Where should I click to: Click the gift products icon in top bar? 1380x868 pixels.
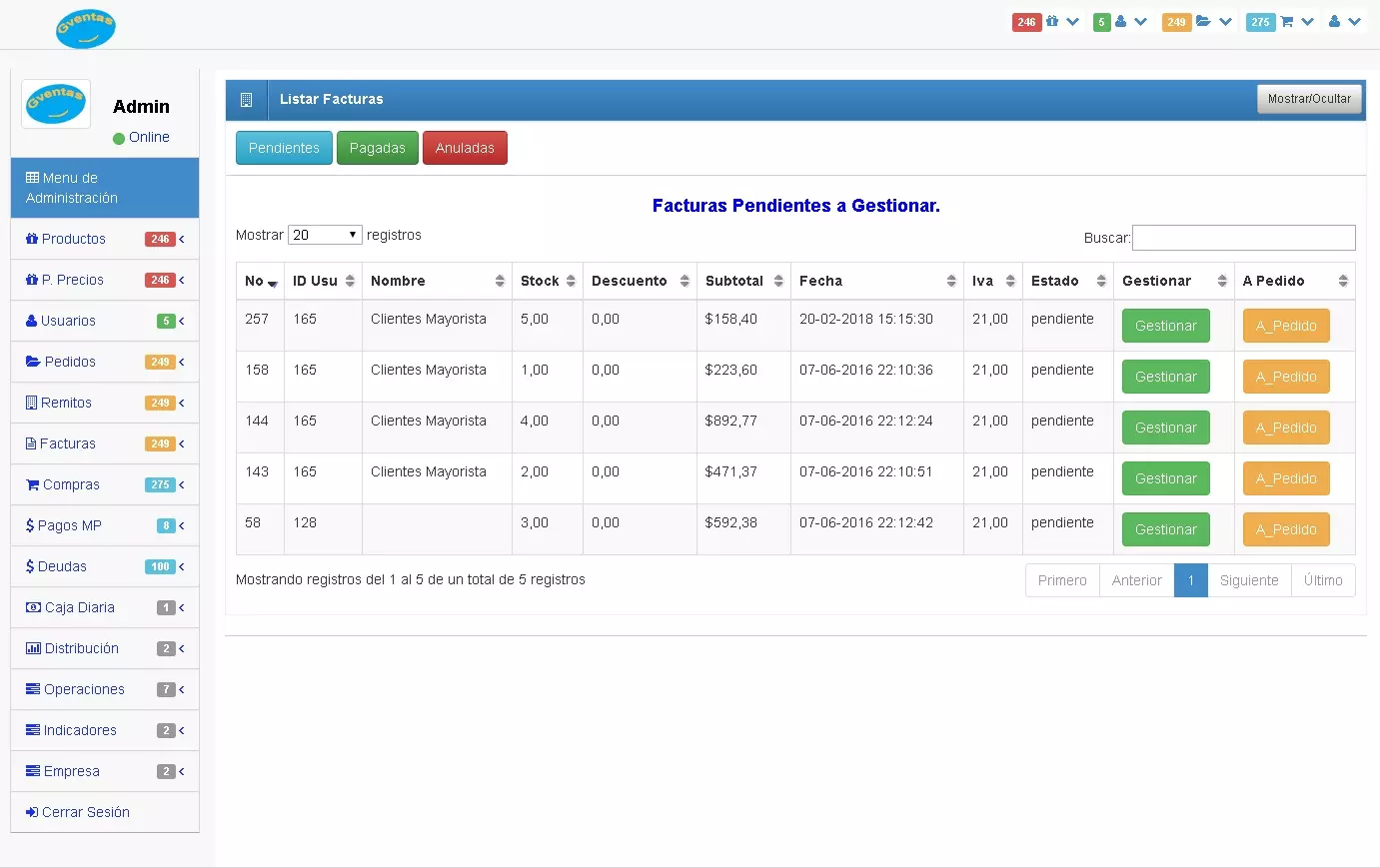coord(1052,21)
